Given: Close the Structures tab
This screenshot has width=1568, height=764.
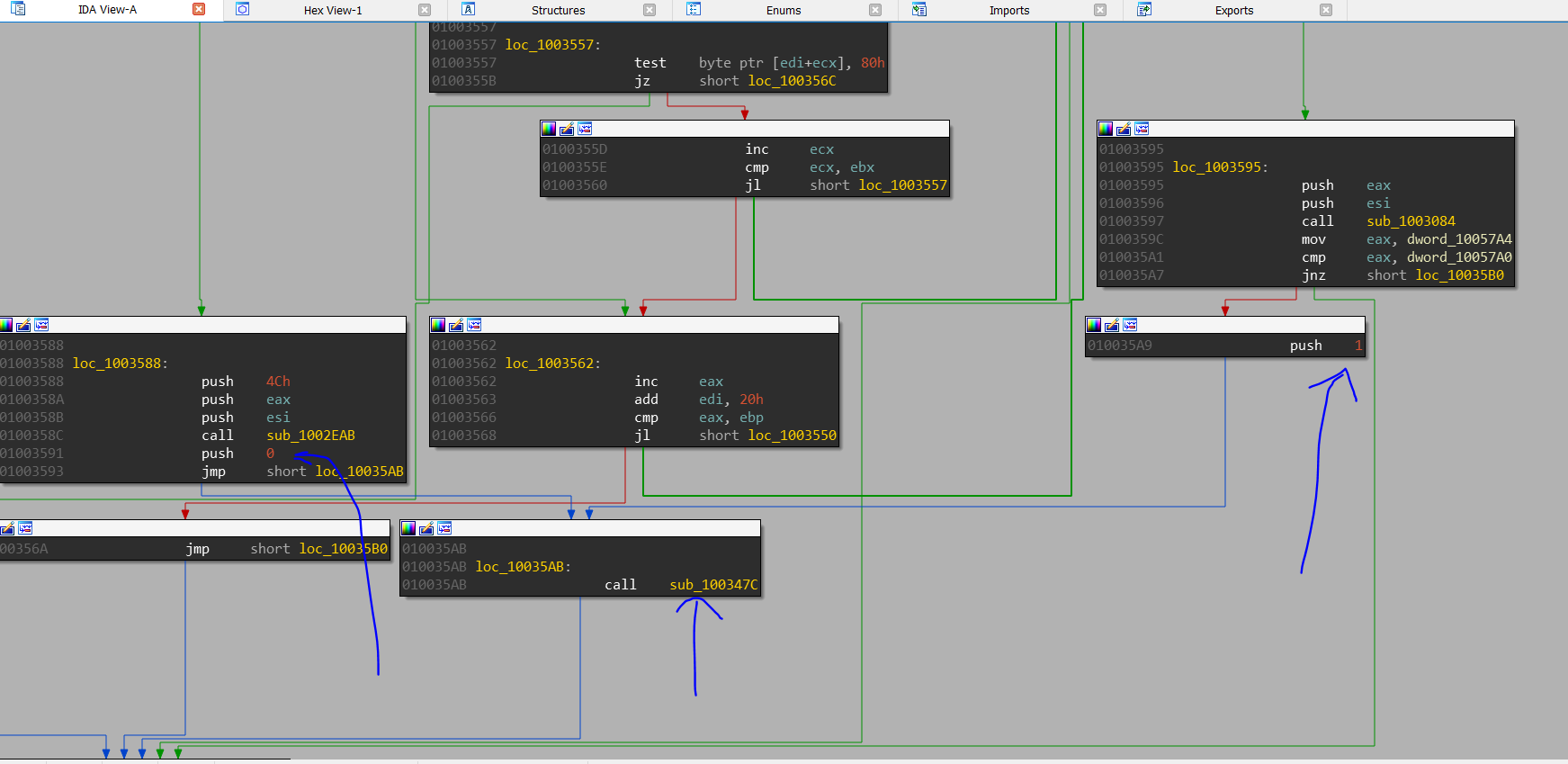Looking at the screenshot, I should (x=650, y=10).
